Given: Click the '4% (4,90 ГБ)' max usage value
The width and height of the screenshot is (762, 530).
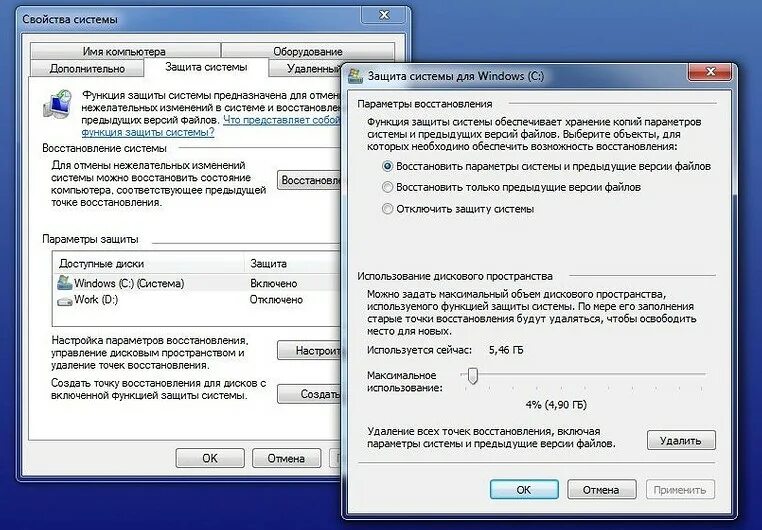Looking at the screenshot, I should click(556, 405).
